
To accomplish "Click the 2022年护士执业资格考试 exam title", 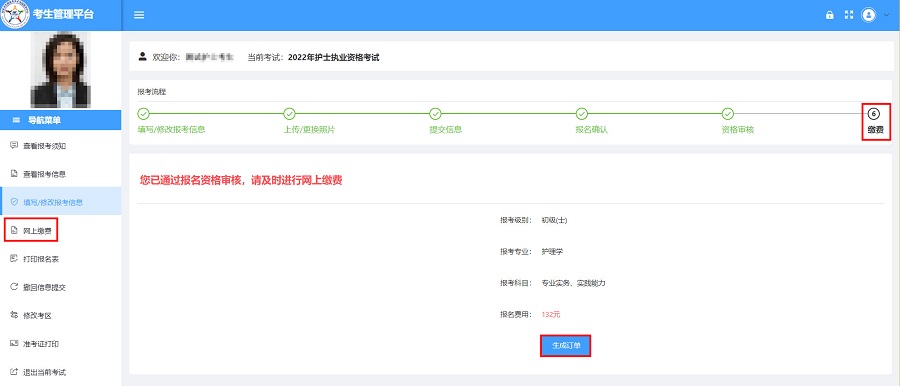I will coord(333,57).
